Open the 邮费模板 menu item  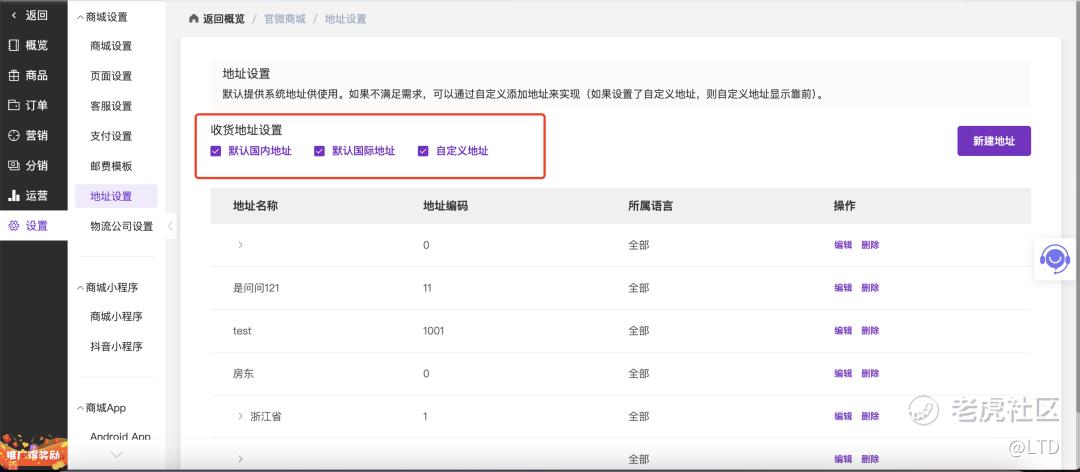111,166
